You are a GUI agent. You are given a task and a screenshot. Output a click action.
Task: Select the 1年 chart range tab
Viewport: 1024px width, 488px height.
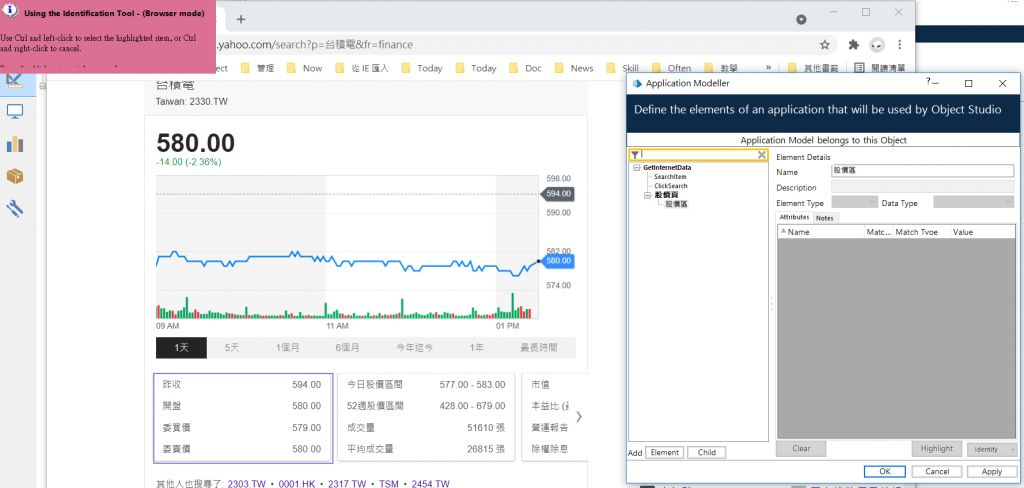(477, 348)
